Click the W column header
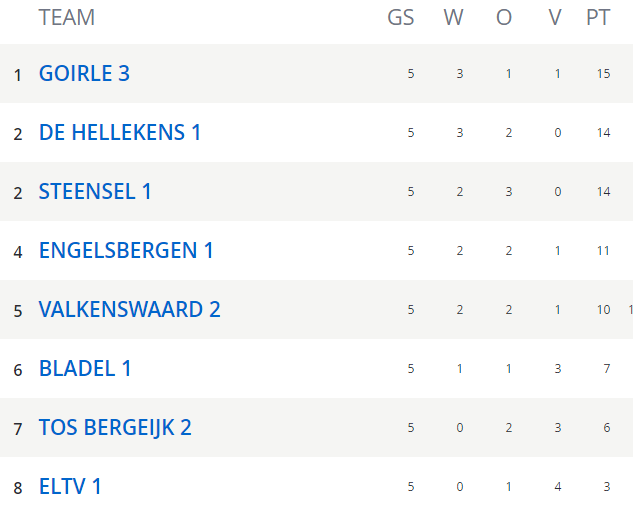 tap(453, 18)
